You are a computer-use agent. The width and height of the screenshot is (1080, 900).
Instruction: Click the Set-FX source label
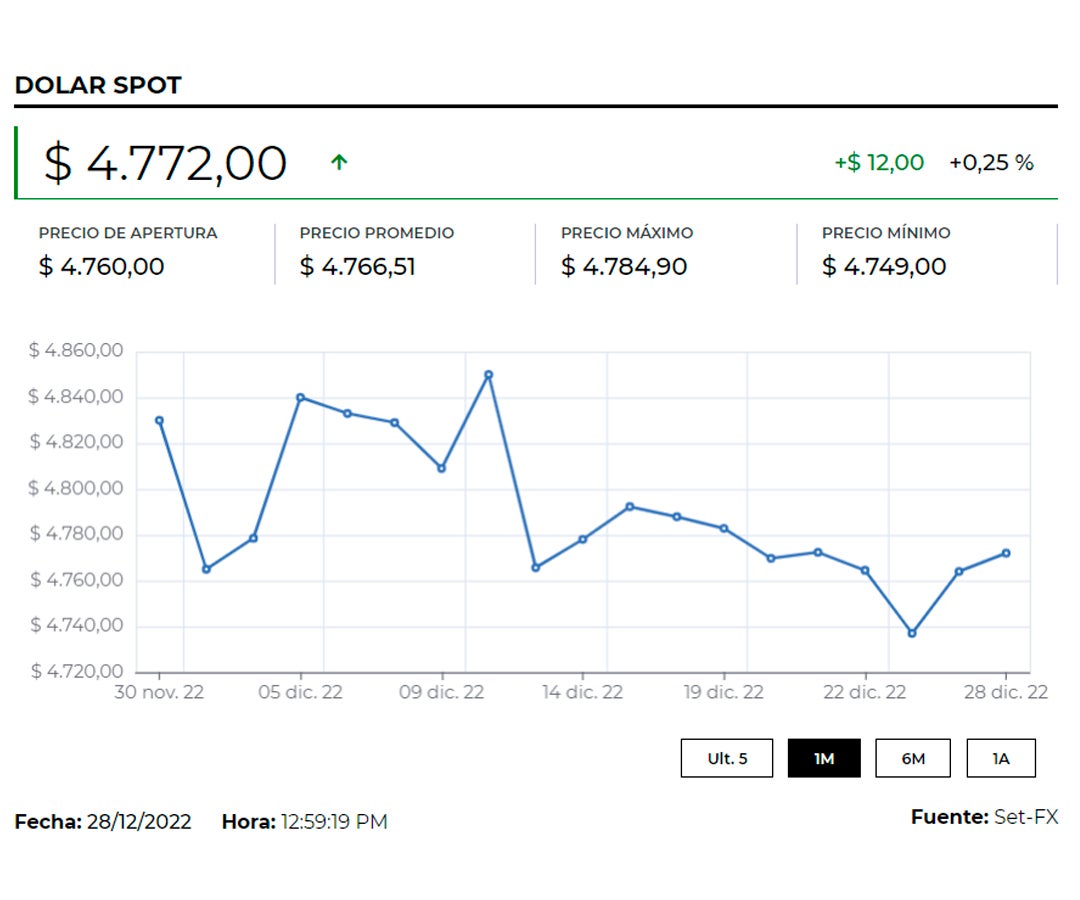point(1025,817)
